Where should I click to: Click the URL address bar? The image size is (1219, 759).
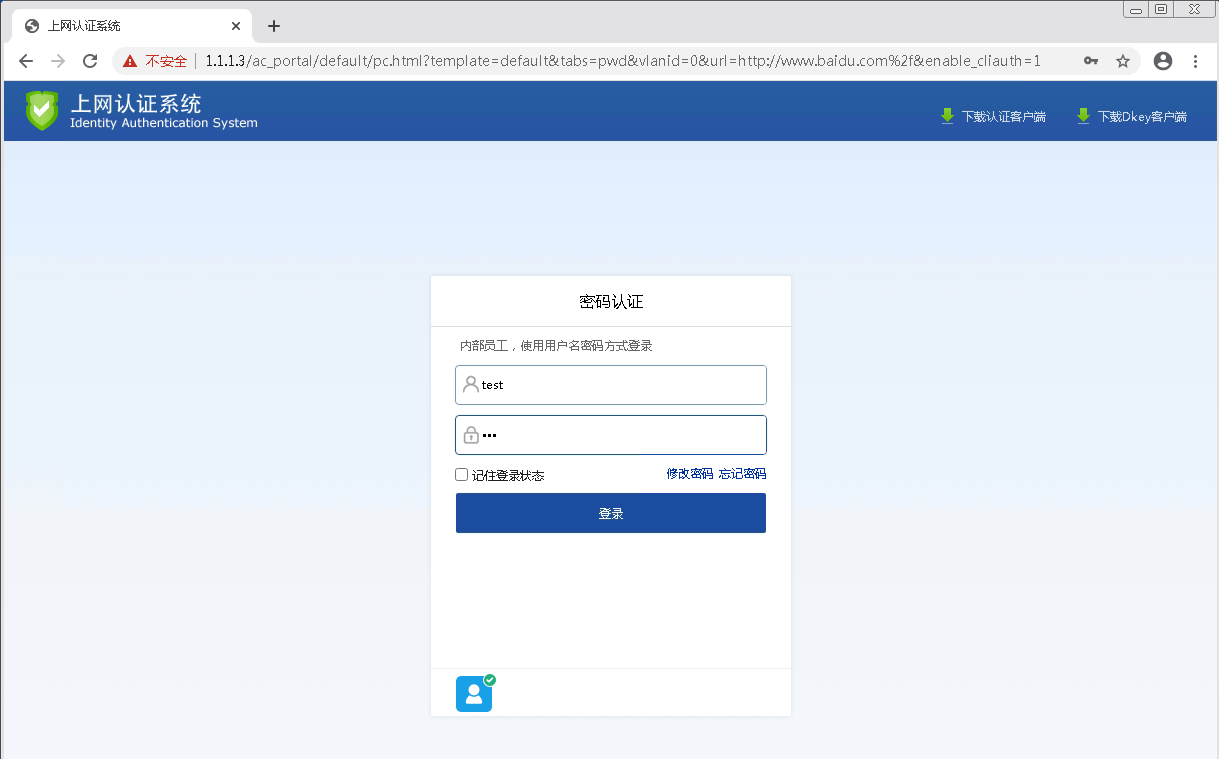tap(620, 61)
